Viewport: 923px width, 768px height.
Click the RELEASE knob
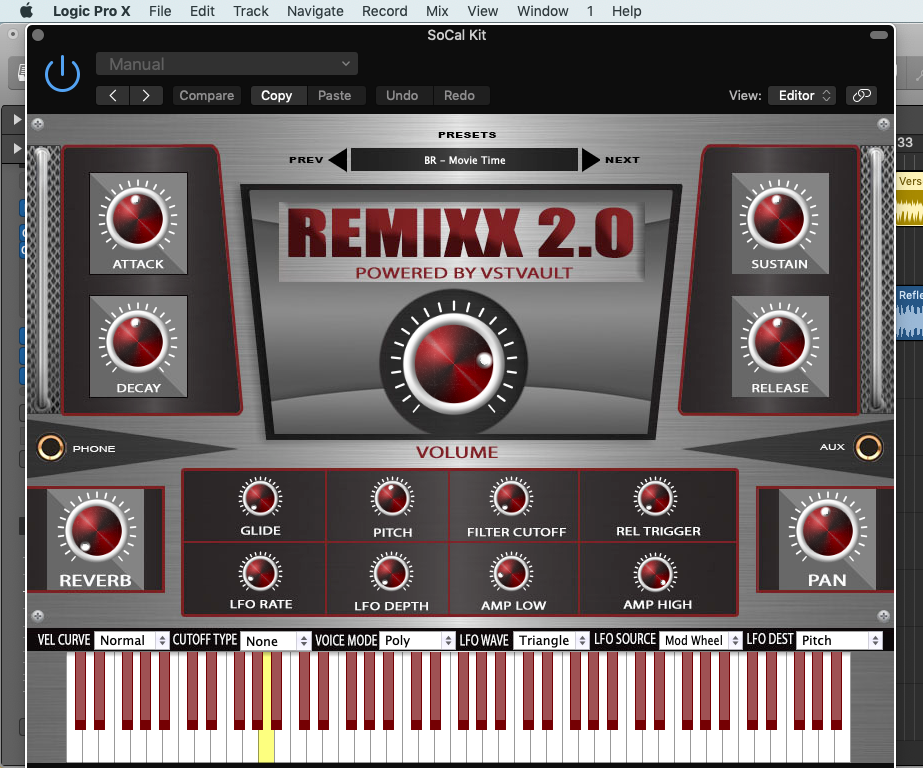pos(779,341)
